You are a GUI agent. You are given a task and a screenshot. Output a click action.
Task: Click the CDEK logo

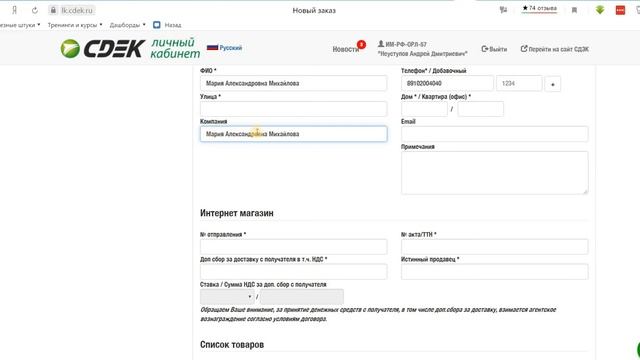pyautogui.click(x=103, y=49)
